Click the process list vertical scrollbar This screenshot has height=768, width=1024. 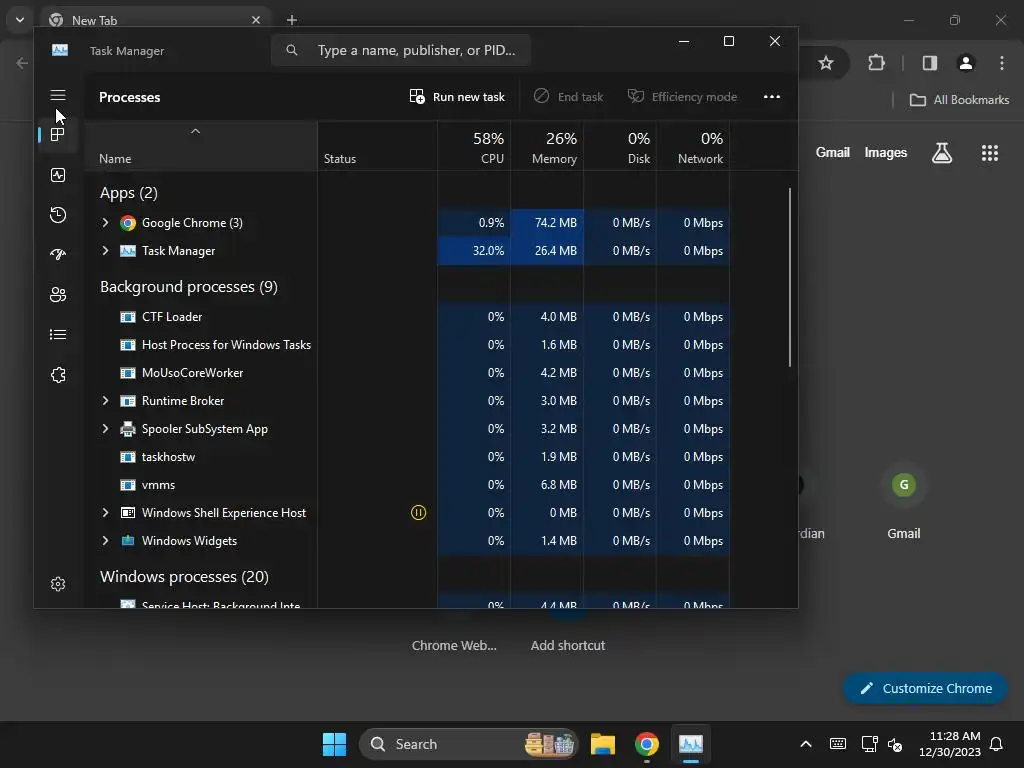pyautogui.click(x=790, y=278)
